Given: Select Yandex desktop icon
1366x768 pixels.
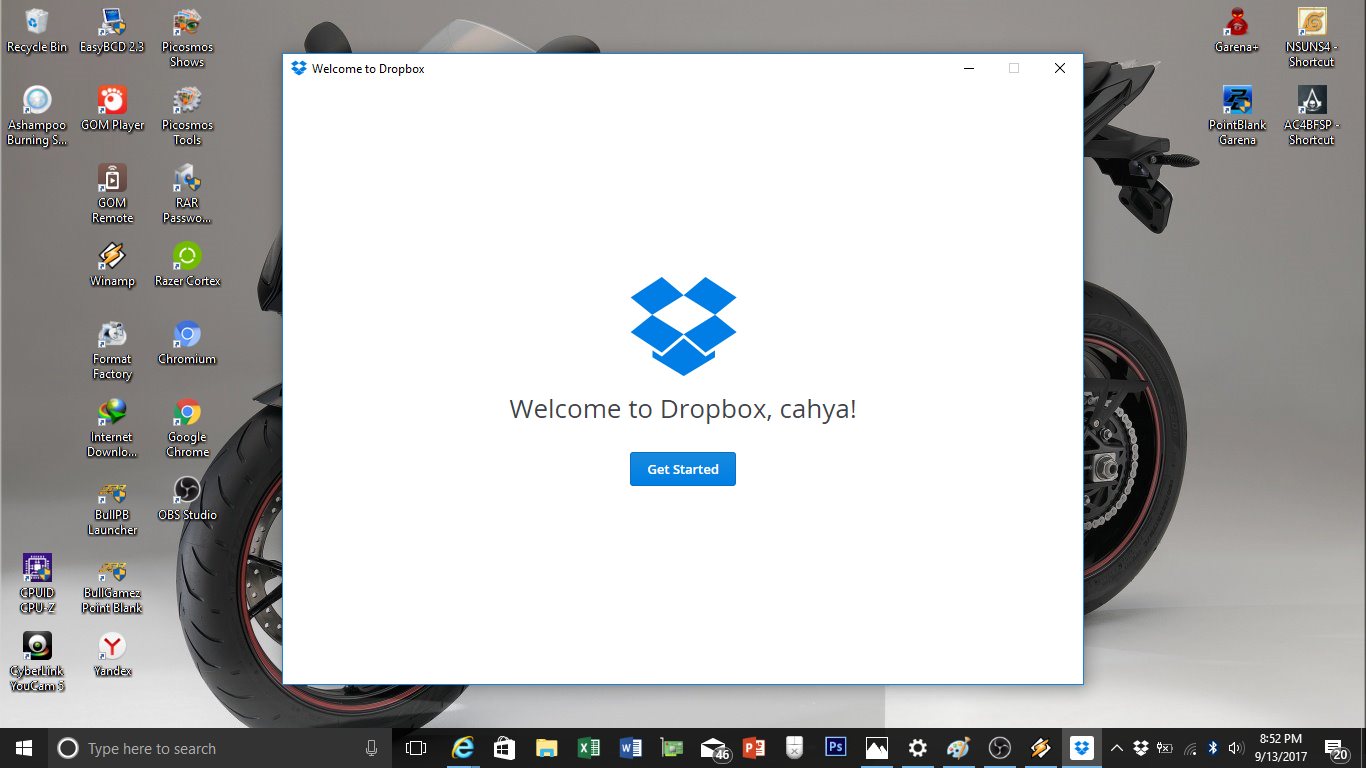Looking at the screenshot, I should point(112,654).
